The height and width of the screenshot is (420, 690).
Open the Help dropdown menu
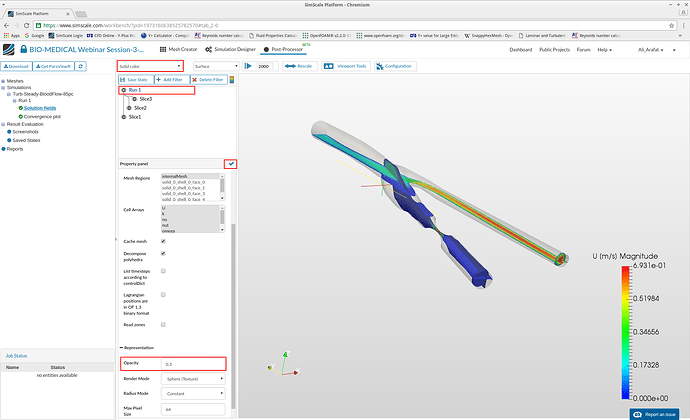pos(605,50)
